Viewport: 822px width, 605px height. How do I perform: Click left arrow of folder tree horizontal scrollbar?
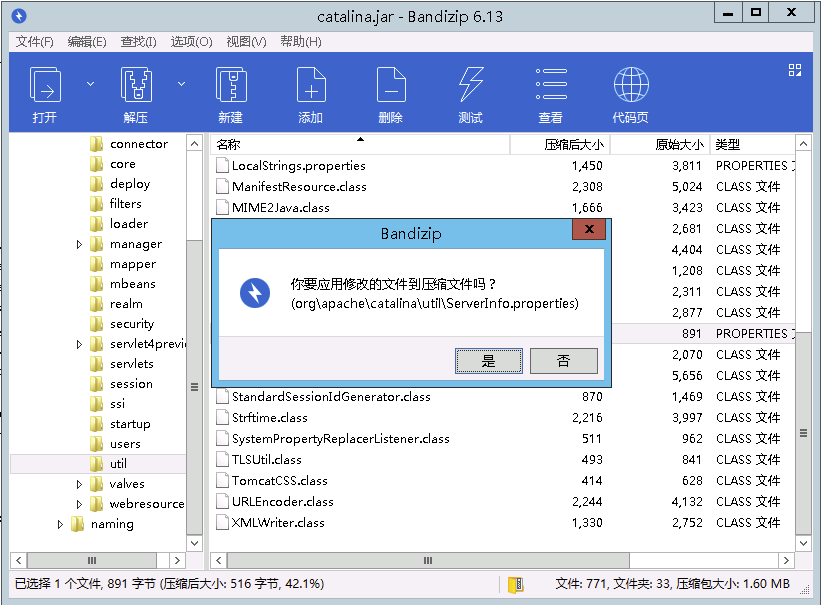pos(19,560)
